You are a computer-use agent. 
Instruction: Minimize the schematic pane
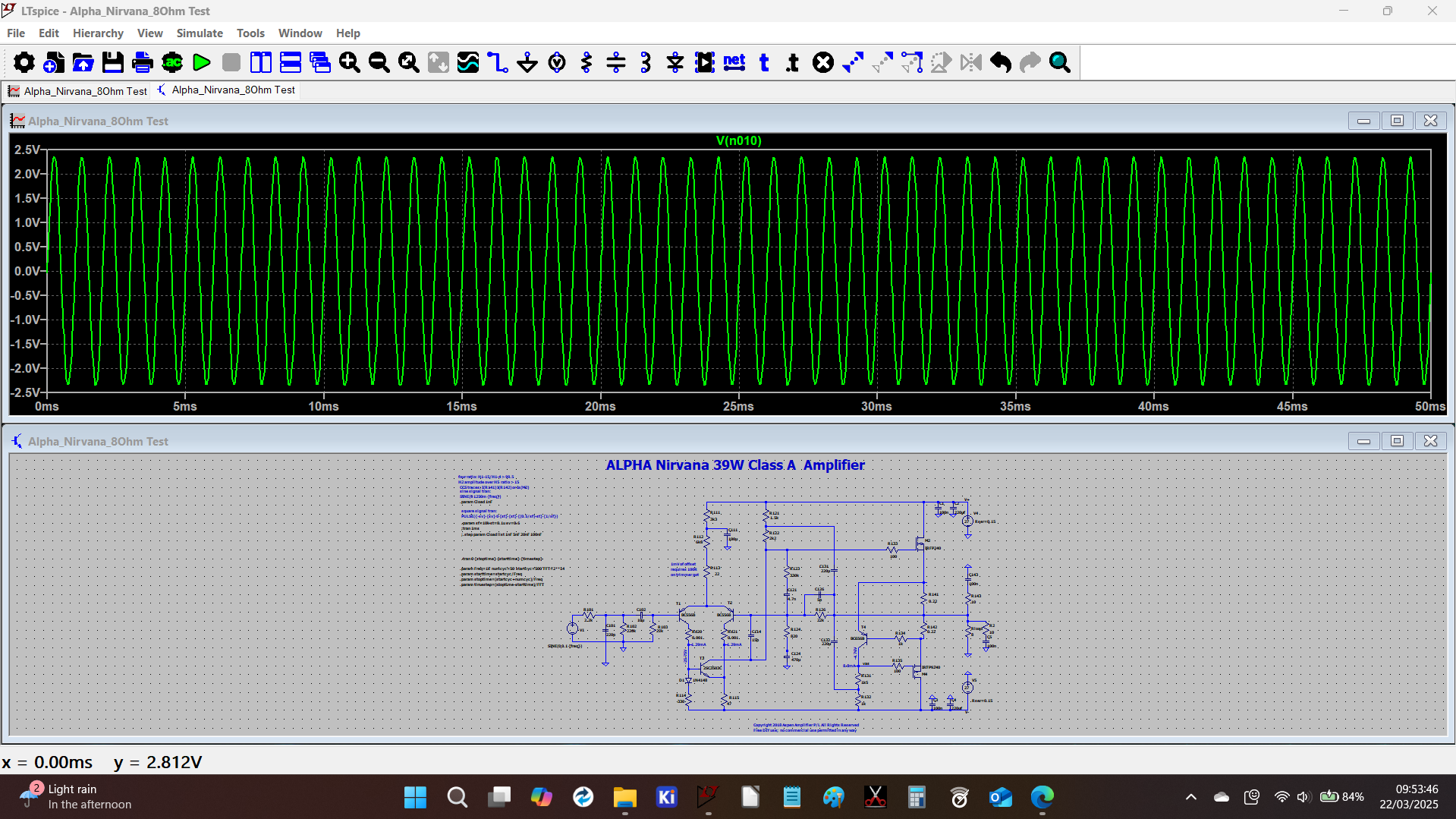(1363, 441)
